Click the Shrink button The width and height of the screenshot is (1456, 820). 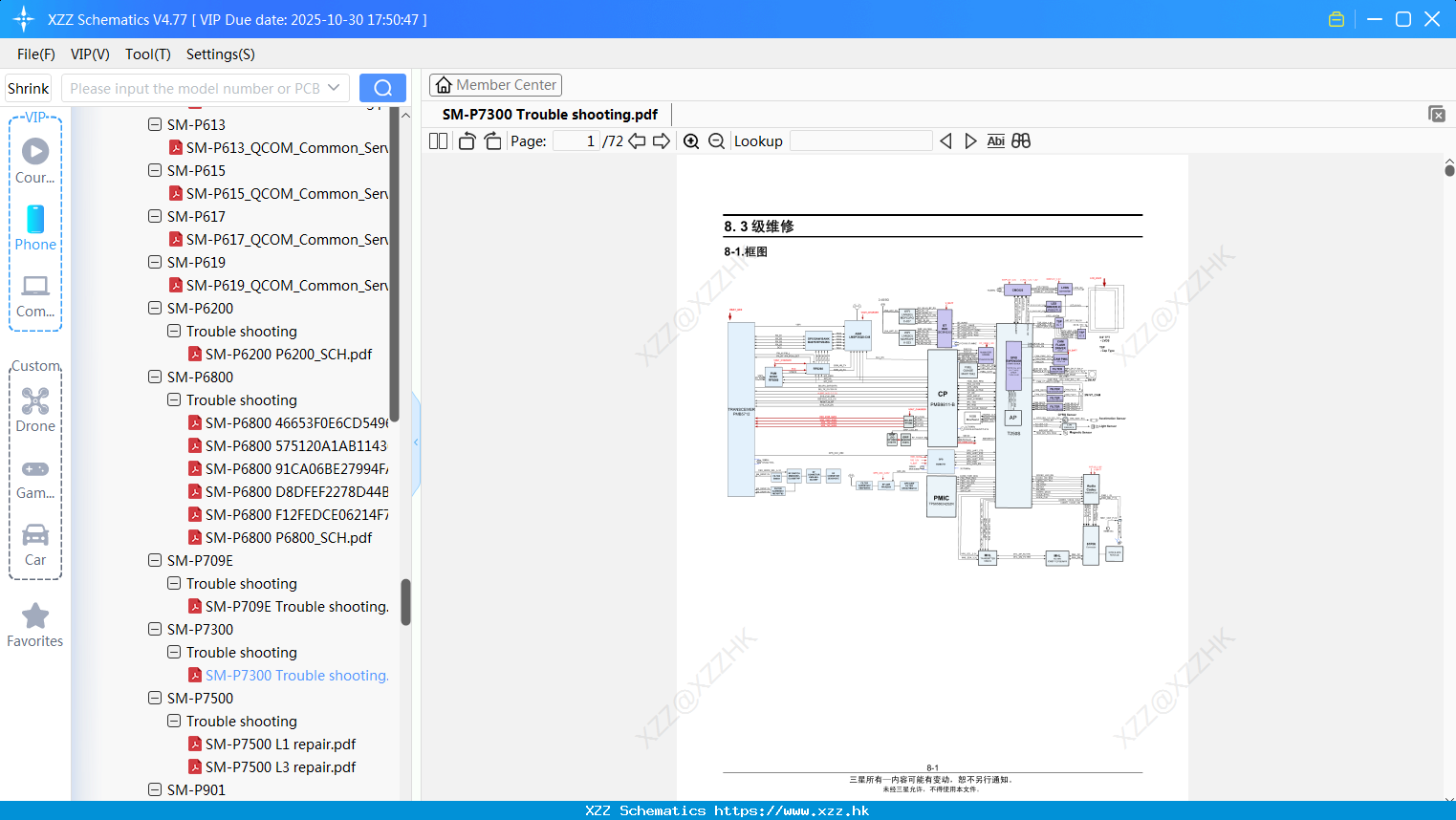tap(28, 88)
